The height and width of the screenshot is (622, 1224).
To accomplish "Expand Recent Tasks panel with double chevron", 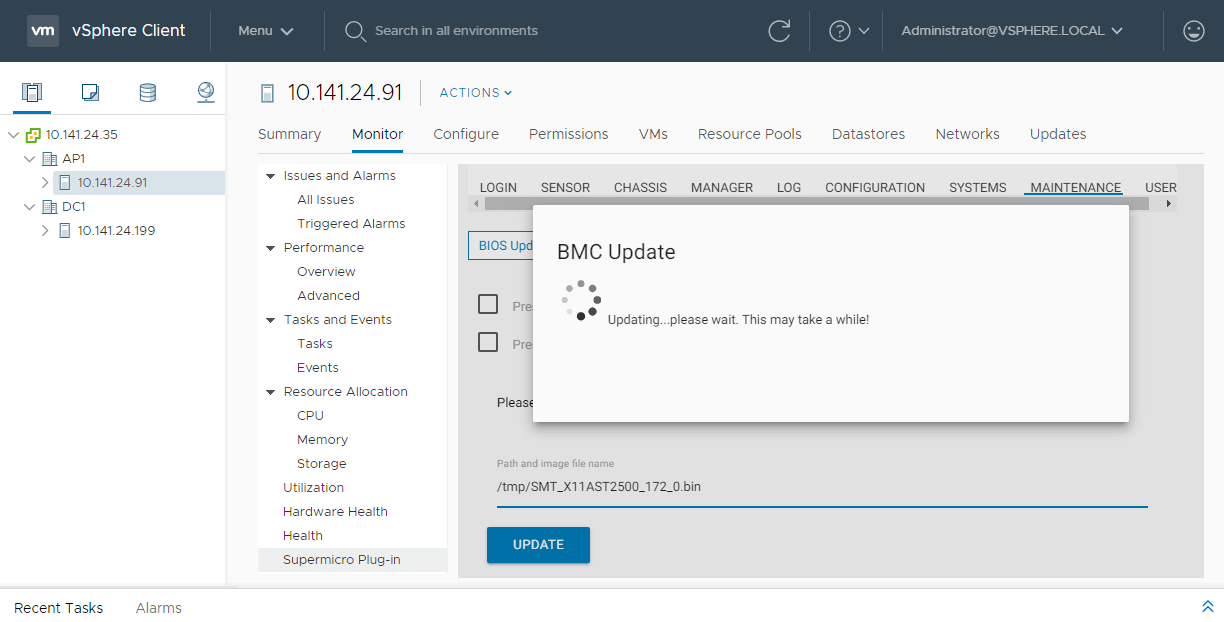I will (1207, 607).
